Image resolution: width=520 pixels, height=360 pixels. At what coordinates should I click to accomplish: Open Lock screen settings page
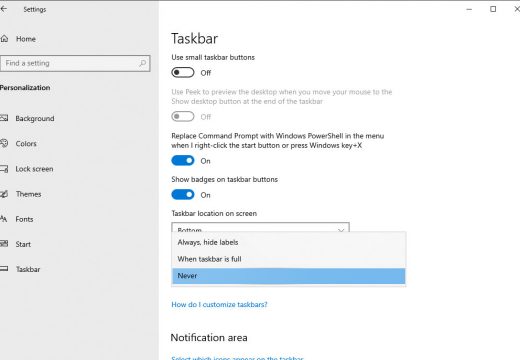point(34,169)
